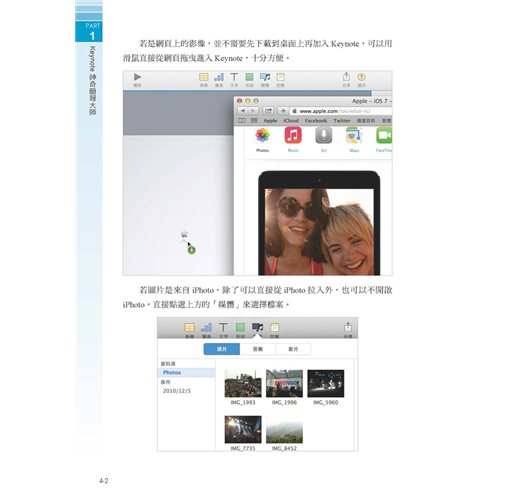Go back with Safari's back arrow
This screenshot has height=500, width=520.
click(x=243, y=111)
